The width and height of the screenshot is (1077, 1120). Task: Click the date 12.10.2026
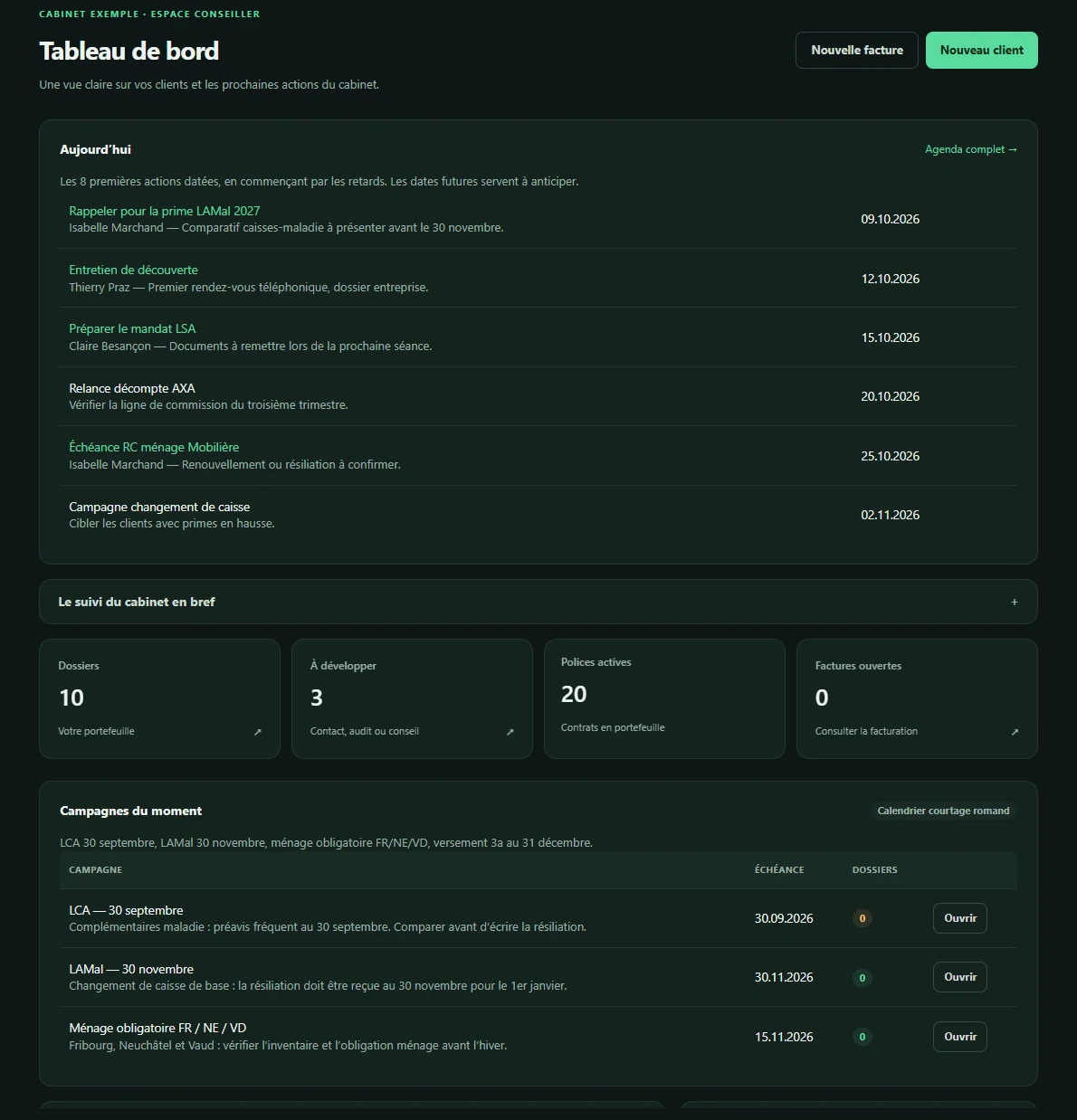(x=891, y=279)
